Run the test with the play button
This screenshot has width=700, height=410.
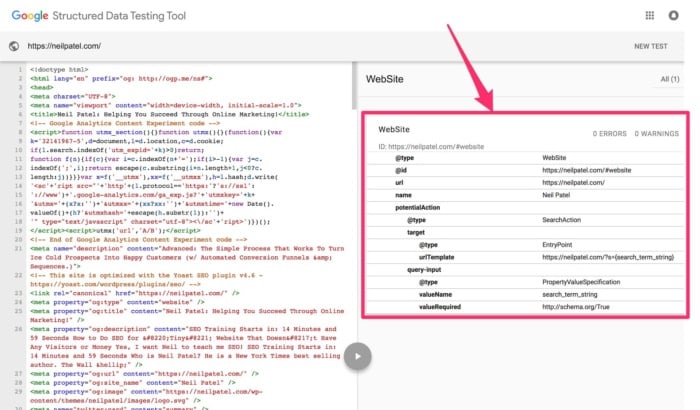pos(357,356)
